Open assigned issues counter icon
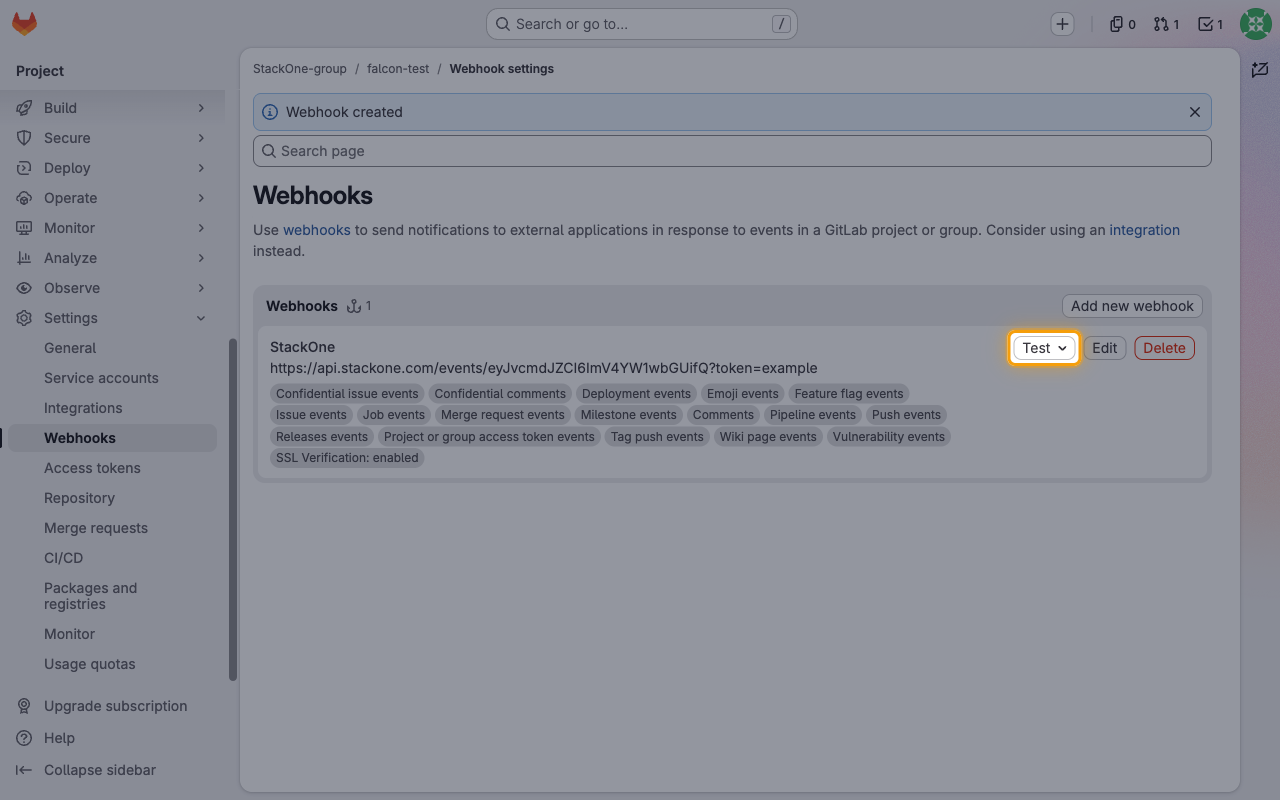The image size is (1280, 800). click(x=1123, y=24)
